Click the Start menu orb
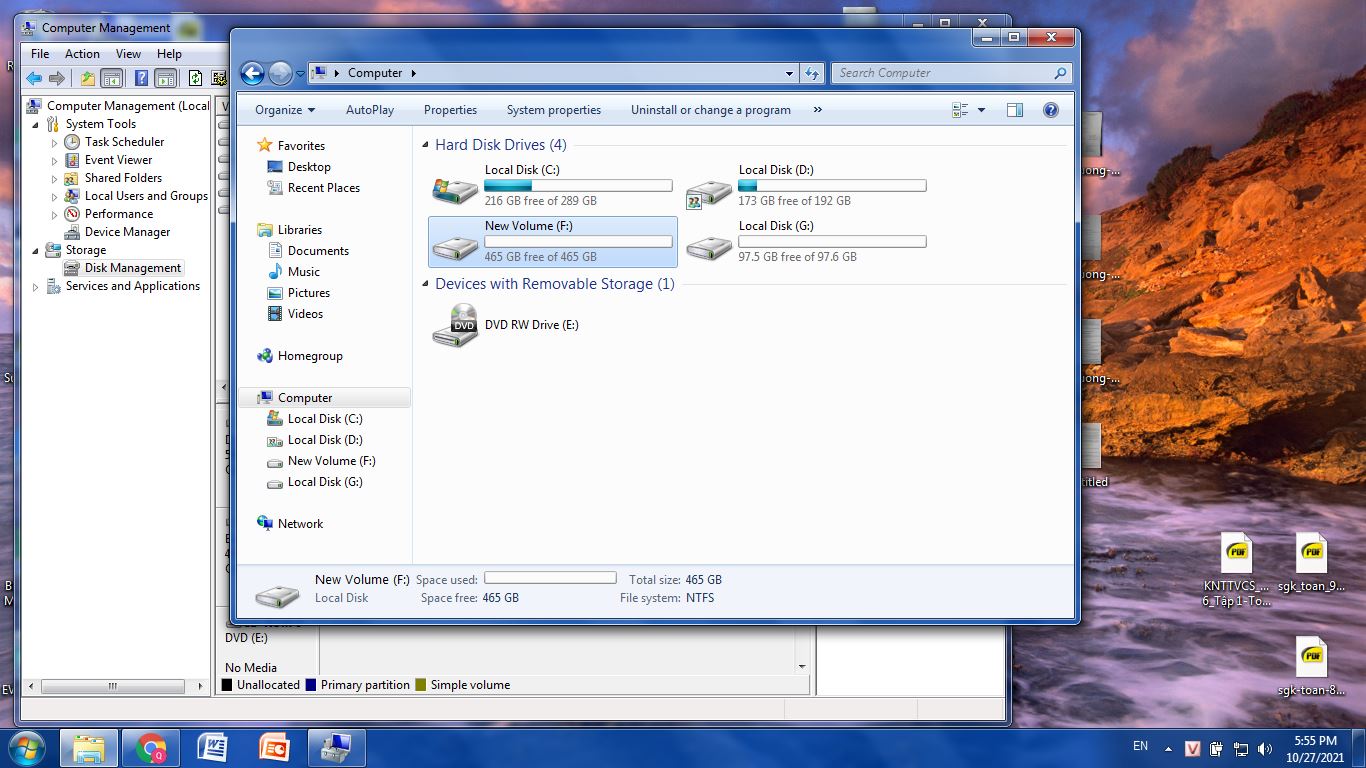1366x768 pixels. point(26,748)
